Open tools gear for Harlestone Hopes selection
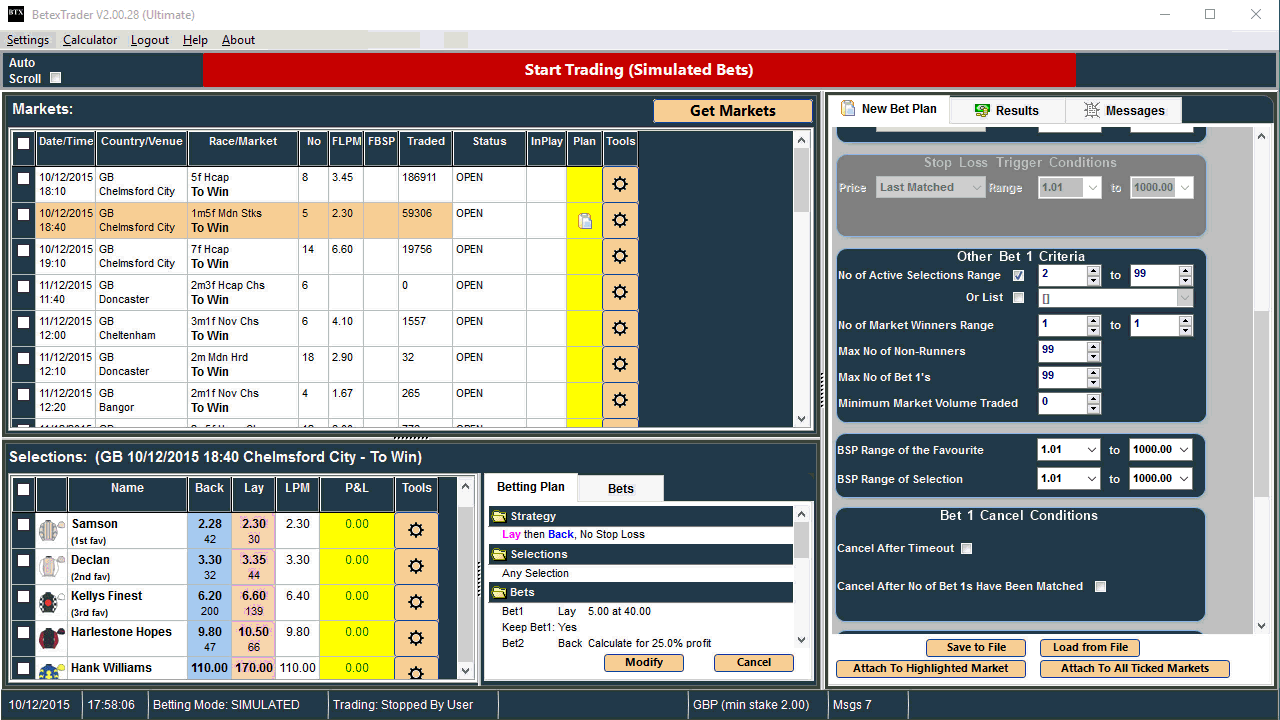This screenshot has height=720, width=1280. [x=416, y=638]
